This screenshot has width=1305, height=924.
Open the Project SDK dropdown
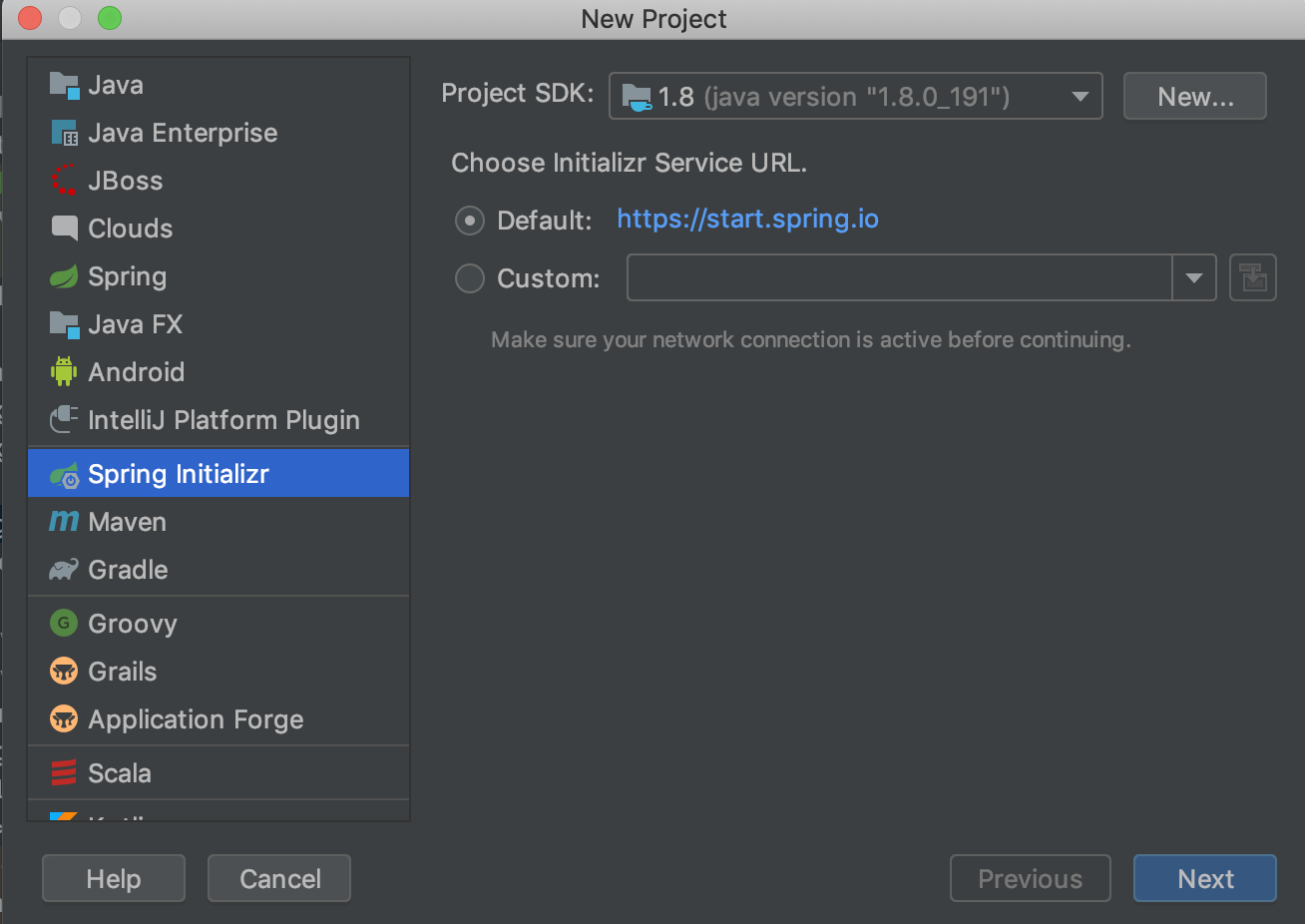(856, 97)
